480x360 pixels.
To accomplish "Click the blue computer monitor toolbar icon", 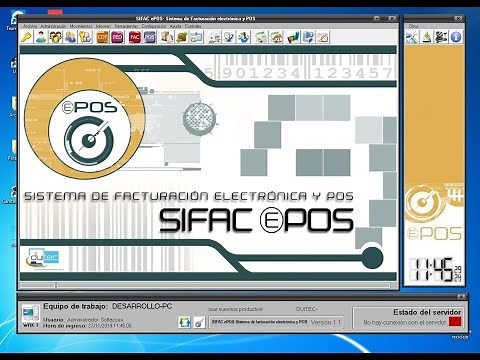I will [x=308, y=37].
